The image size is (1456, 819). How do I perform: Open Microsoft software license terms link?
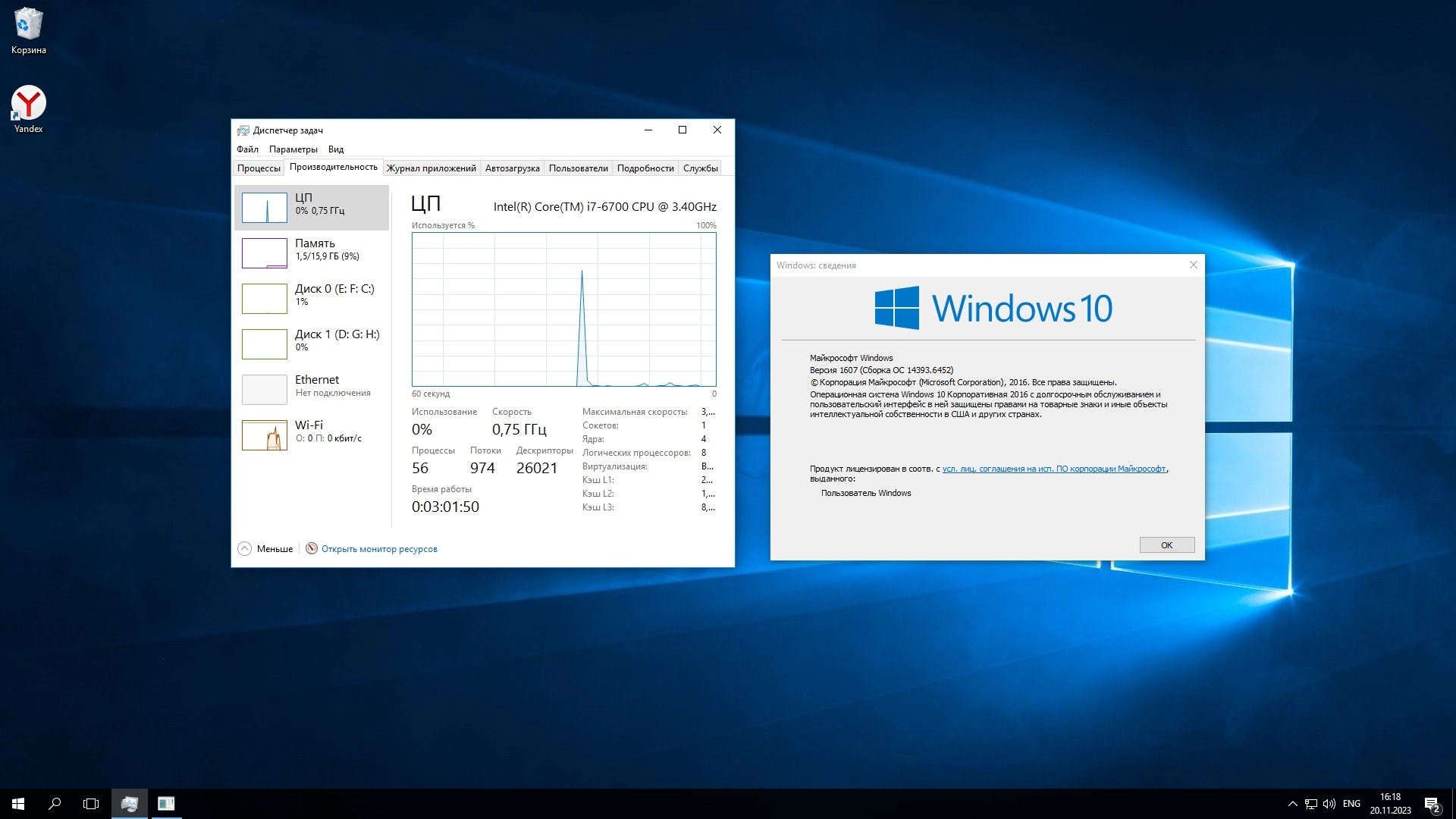(x=1053, y=469)
